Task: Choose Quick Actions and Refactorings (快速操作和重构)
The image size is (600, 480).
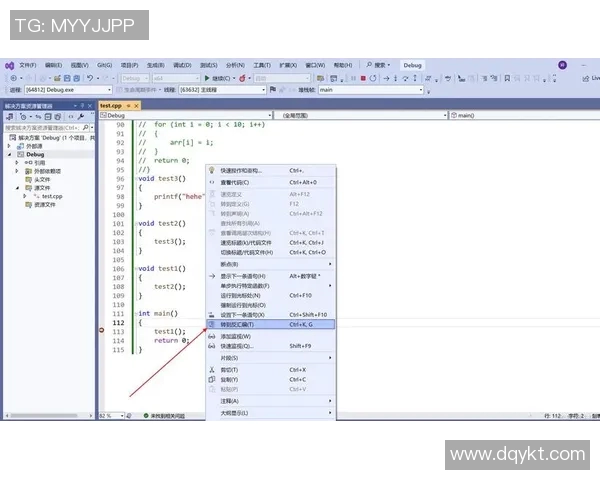Action: [x=246, y=170]
